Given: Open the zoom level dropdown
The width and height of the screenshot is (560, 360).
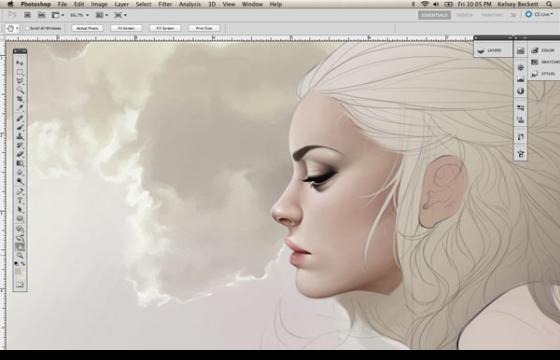Looking at the screenshot, I should click(x=79, y=15).
